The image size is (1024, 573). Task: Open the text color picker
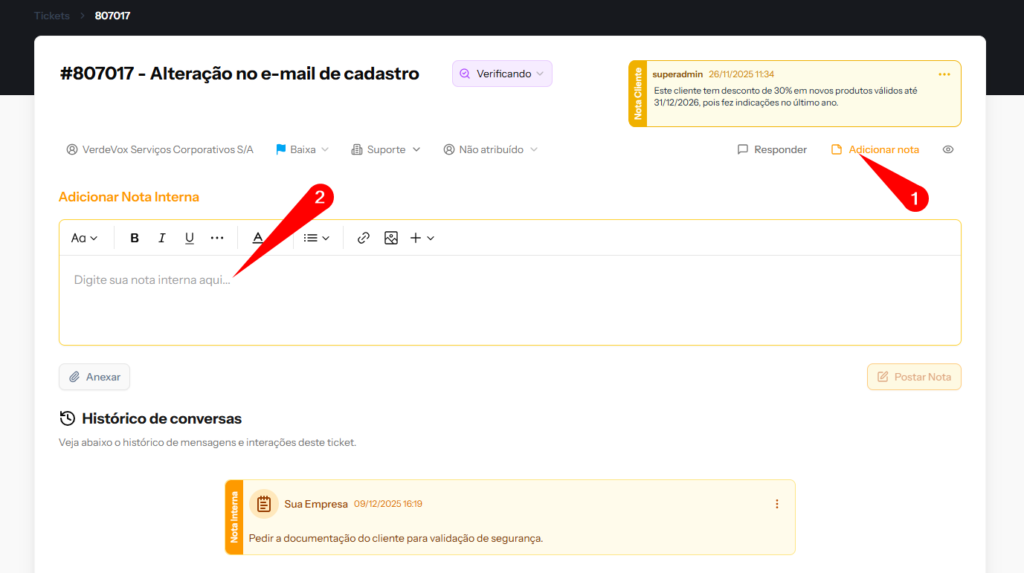click(x=258, y=238)
